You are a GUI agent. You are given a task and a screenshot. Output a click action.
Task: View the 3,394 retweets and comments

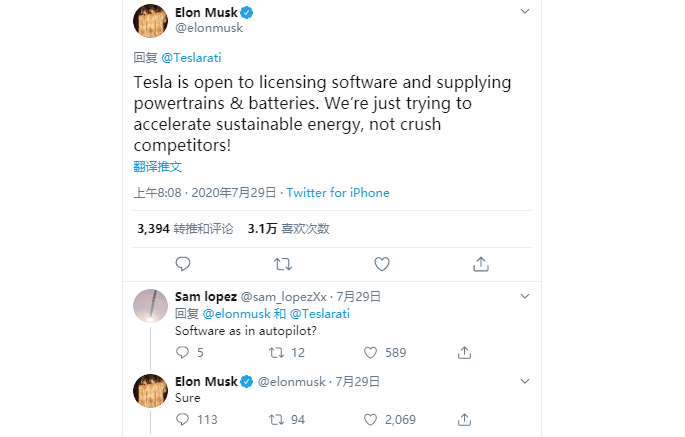[x=185, y=228]
